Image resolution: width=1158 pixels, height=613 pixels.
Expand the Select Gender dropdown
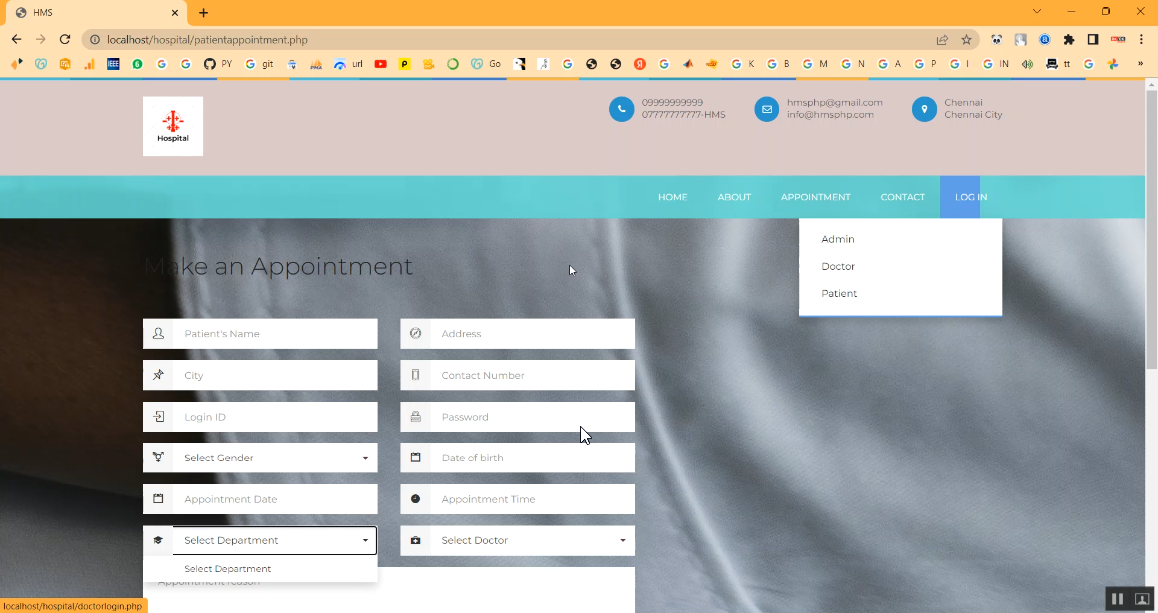(x=274, y=458)
